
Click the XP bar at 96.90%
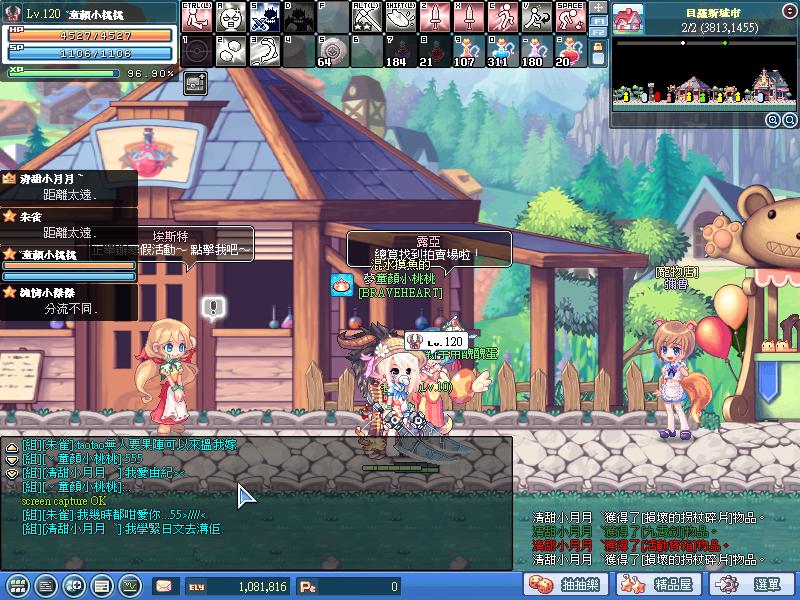[64, 73]
